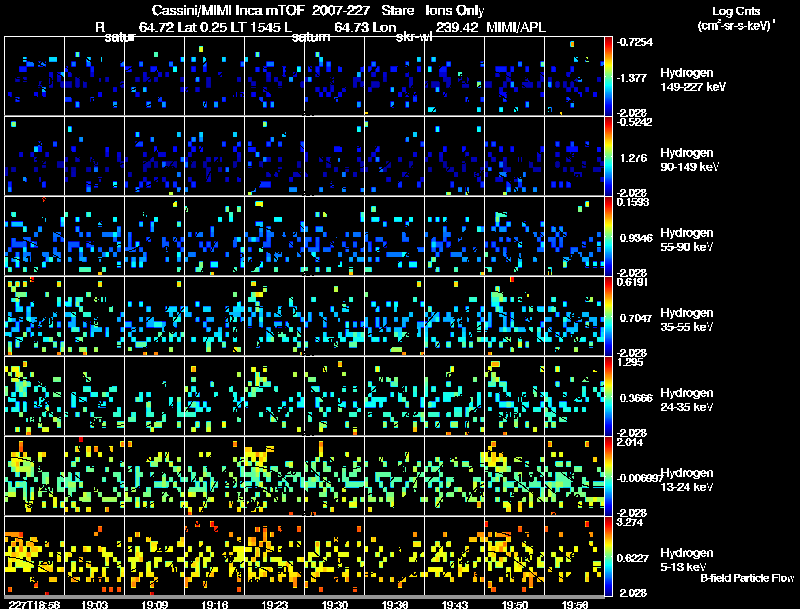Viewport: 800px width, 609px height.
Task: Select the 'Hydrogen 55-90 keV' row label
Action: 687,240
